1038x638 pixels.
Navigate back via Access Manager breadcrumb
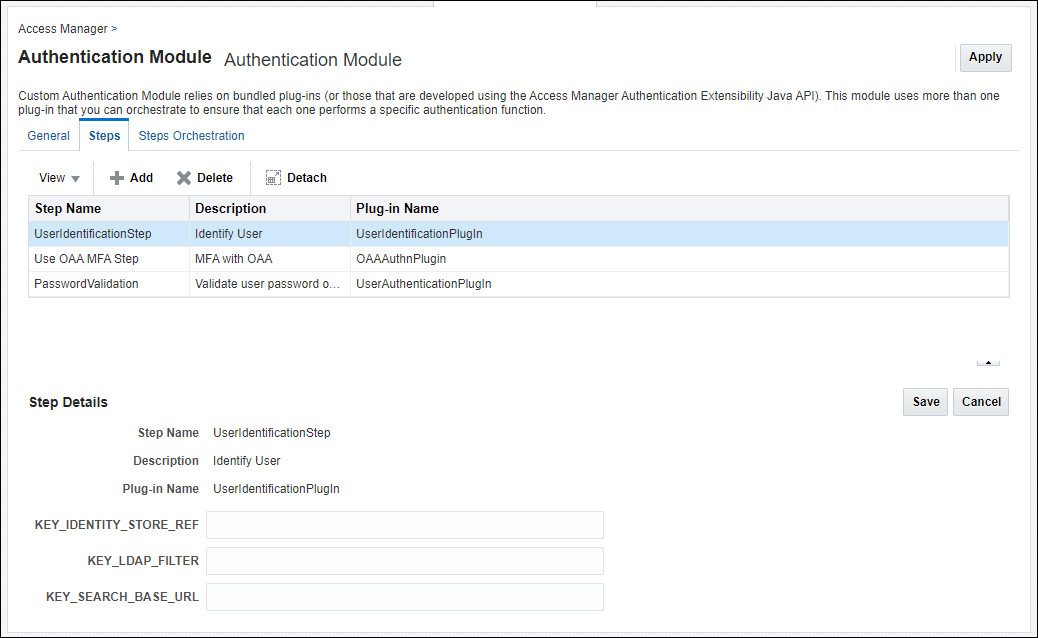61,29
